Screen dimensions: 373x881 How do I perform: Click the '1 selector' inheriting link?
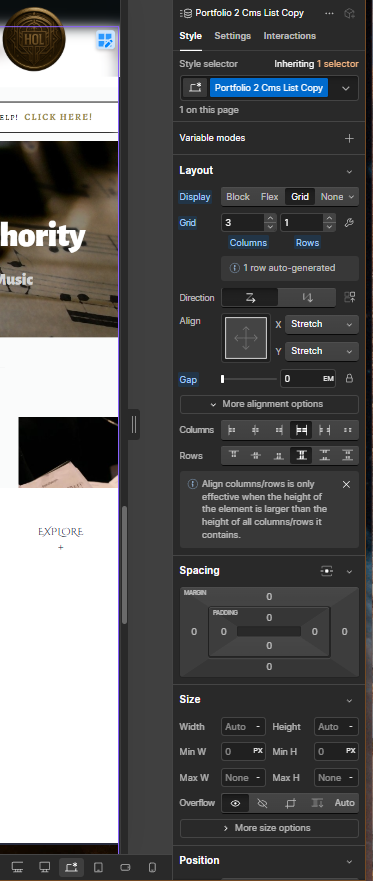(338, 64)
